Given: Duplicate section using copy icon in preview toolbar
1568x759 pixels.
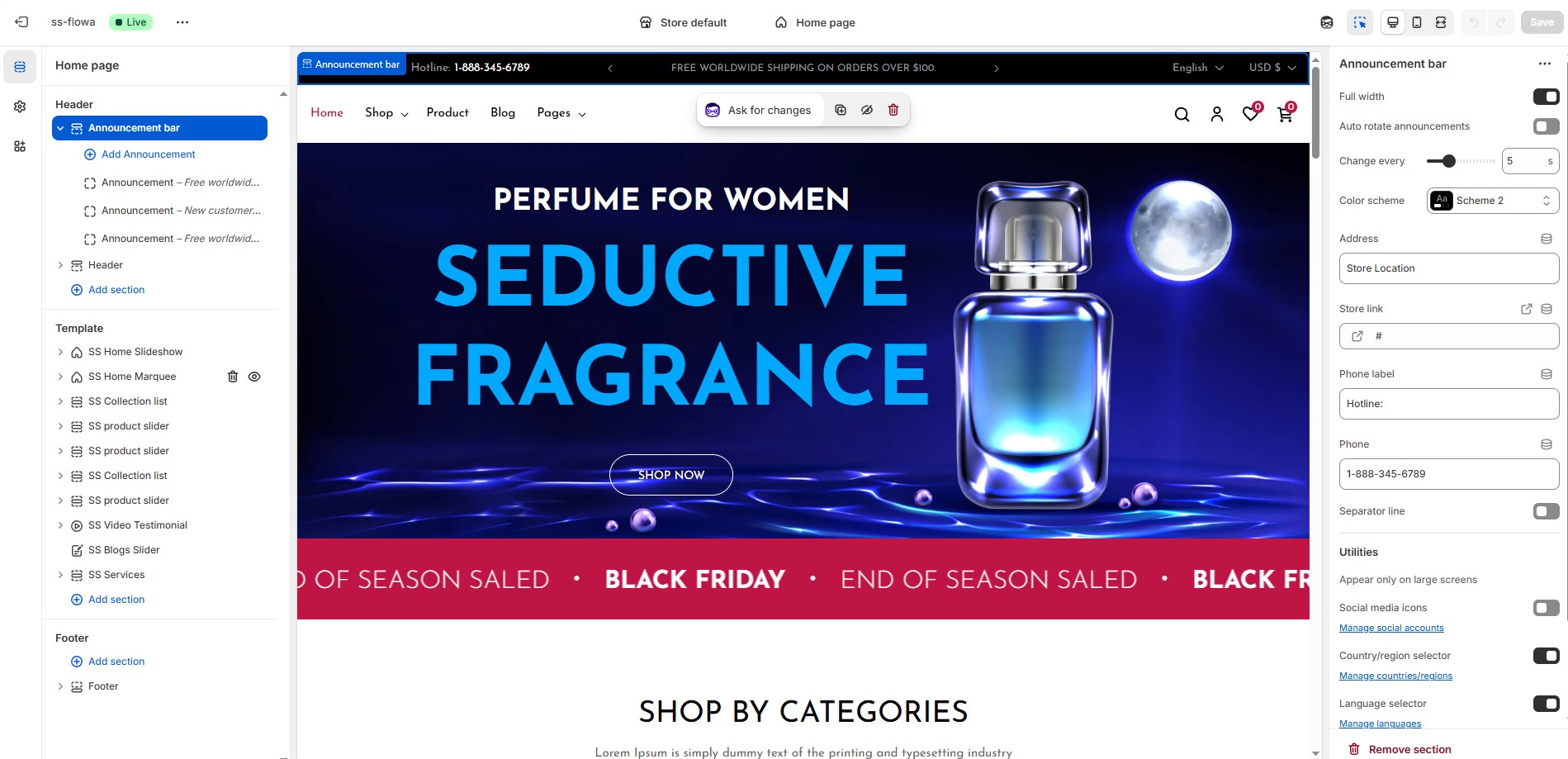Looking at the screenshot, I should (x=841, y=110).
